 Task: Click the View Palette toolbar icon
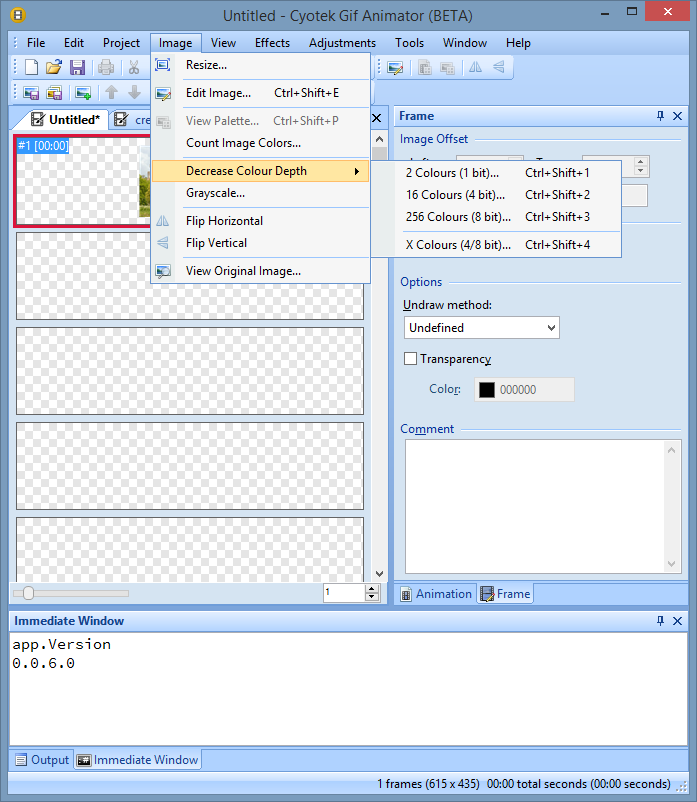447,67
